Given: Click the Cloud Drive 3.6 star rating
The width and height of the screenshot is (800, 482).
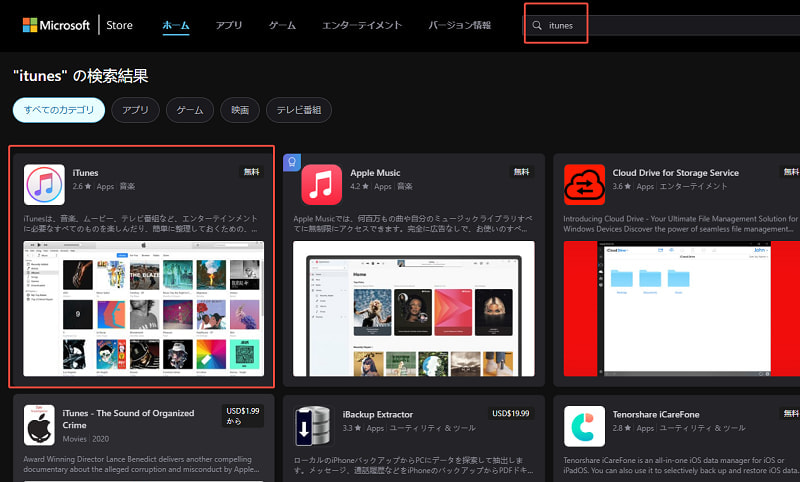Looking at the screenshot, I should [622, 186].
